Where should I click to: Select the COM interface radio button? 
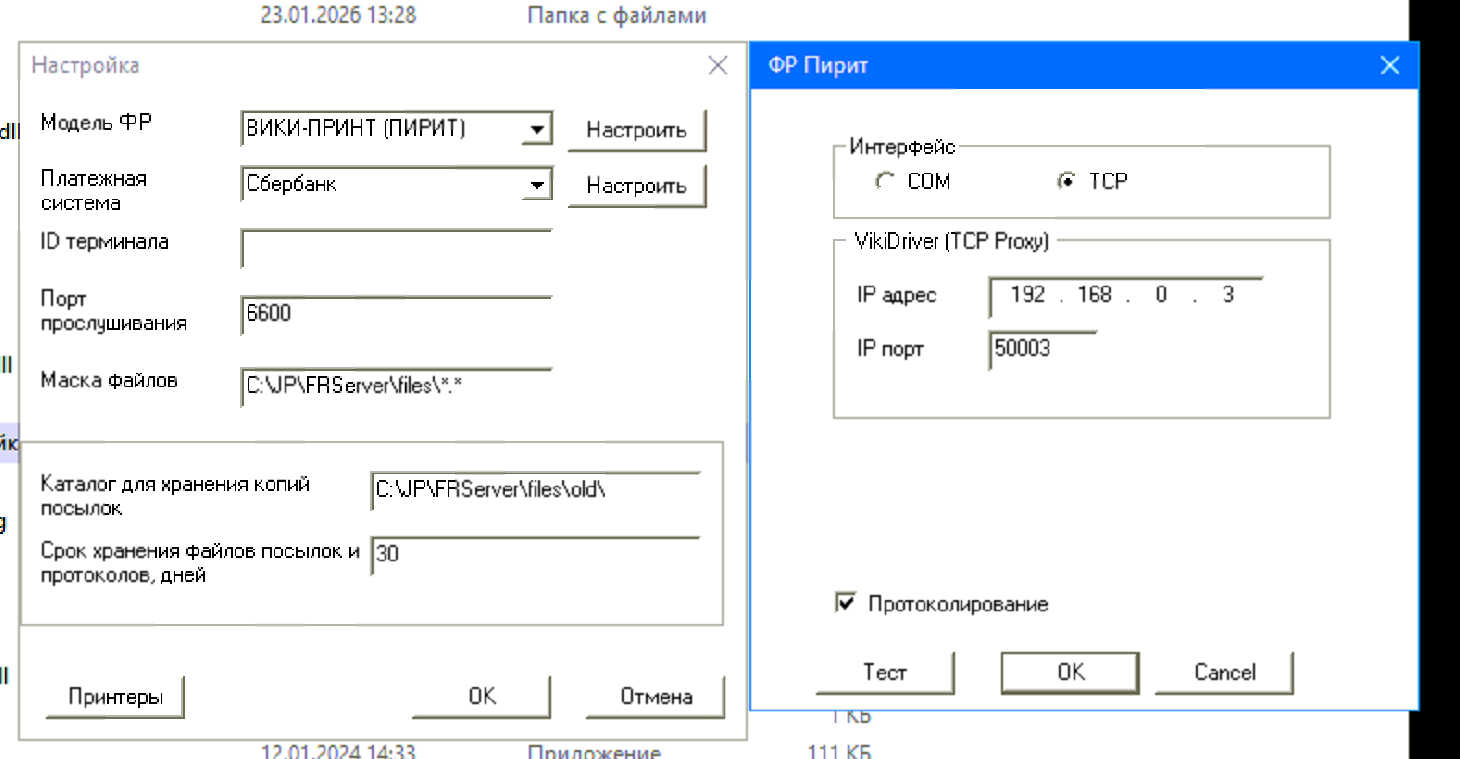click(x=884, y=181)
